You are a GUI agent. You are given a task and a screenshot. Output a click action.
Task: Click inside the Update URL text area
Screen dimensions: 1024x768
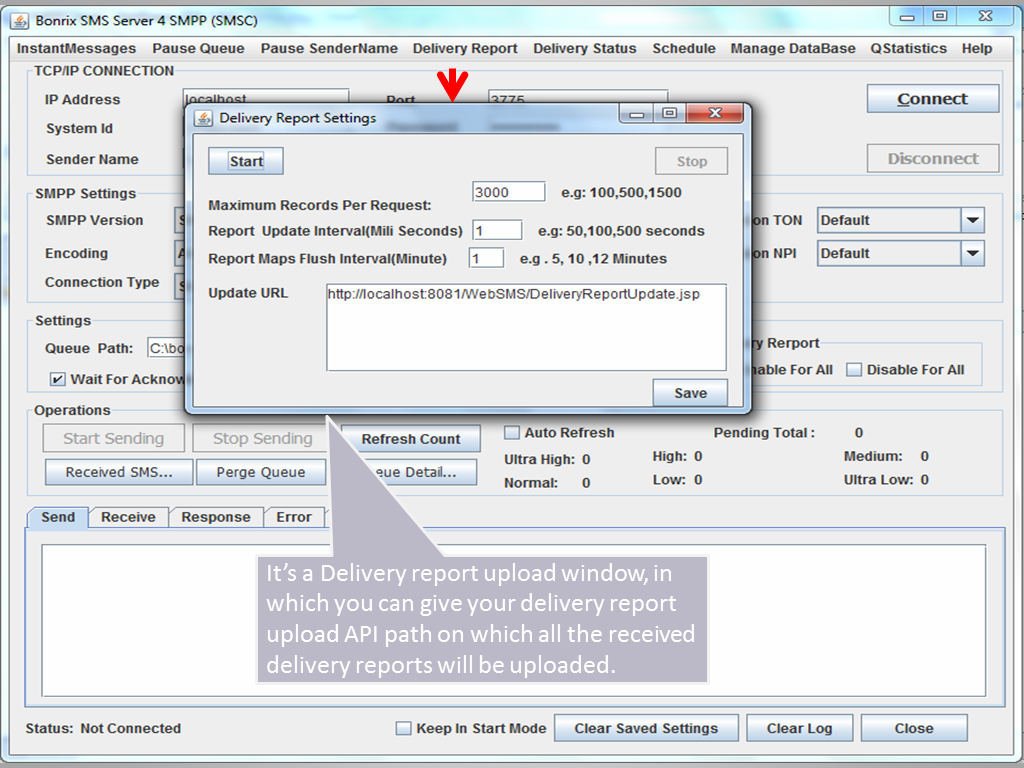tap(526, 327)
